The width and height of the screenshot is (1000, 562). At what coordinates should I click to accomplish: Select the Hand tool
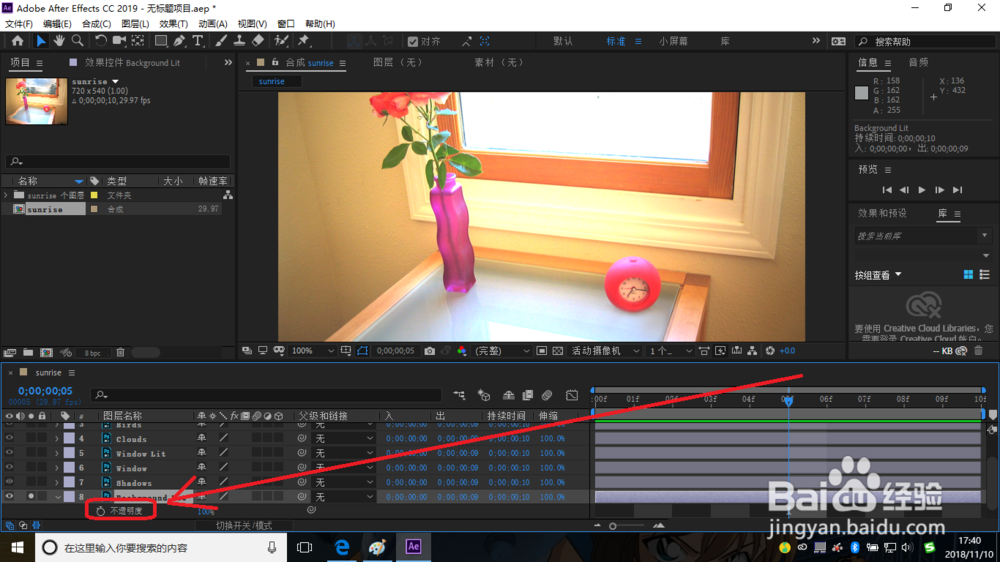(59, 41)
